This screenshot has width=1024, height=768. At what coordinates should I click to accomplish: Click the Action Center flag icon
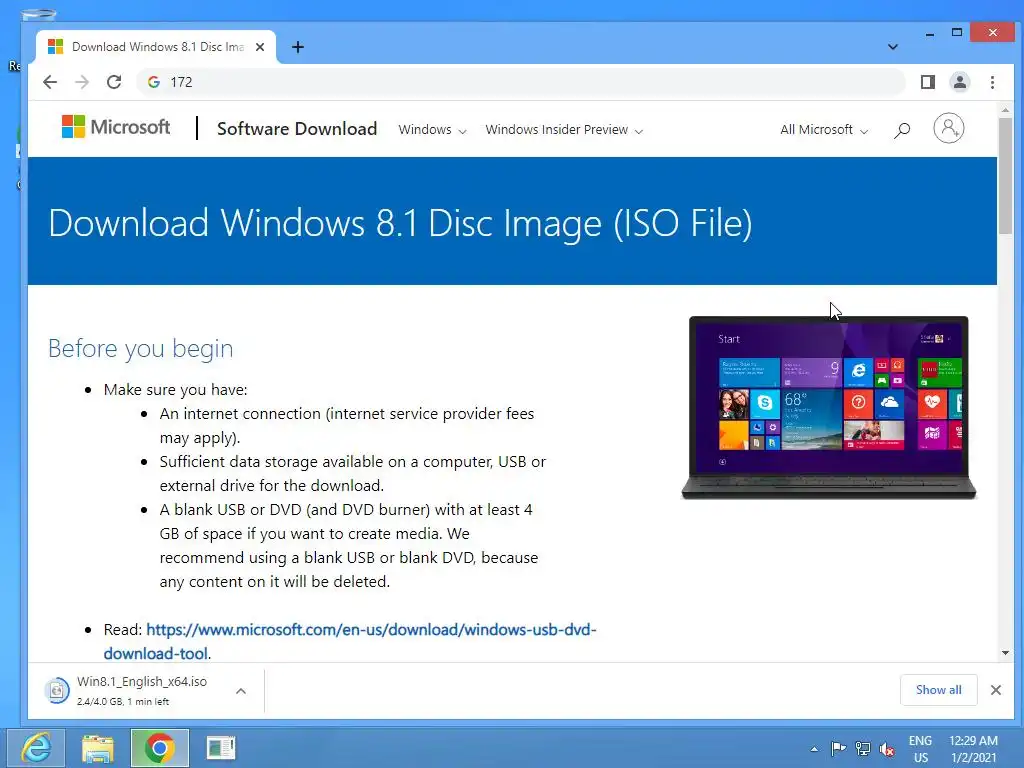click(x=839, y=749)
